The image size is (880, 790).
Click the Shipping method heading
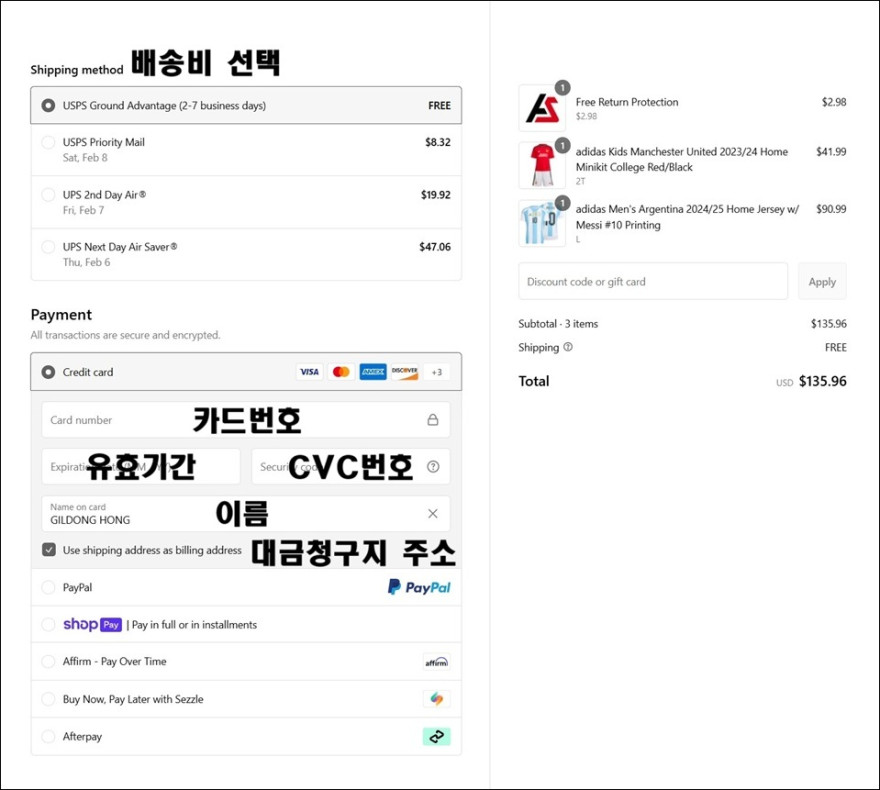point(77,70)
